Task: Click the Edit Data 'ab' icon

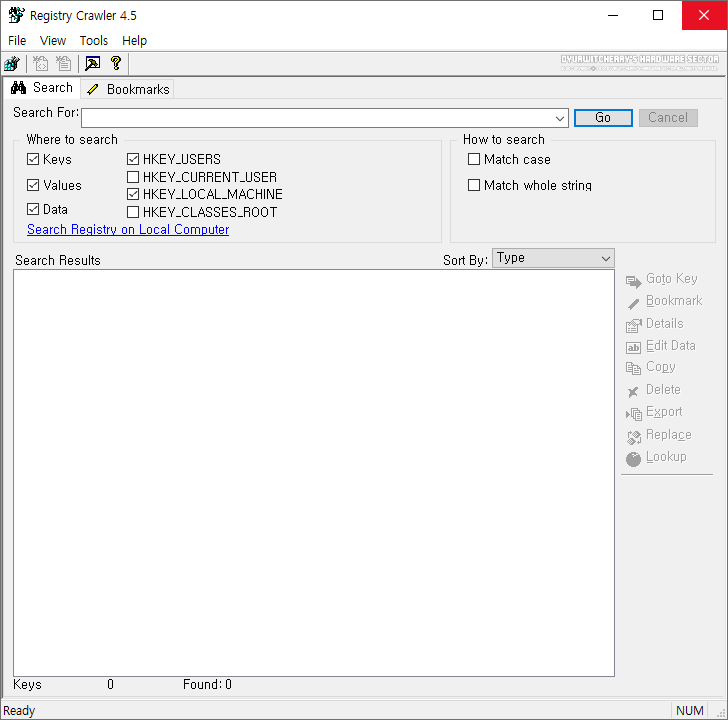Action: (x=633, y=348)
